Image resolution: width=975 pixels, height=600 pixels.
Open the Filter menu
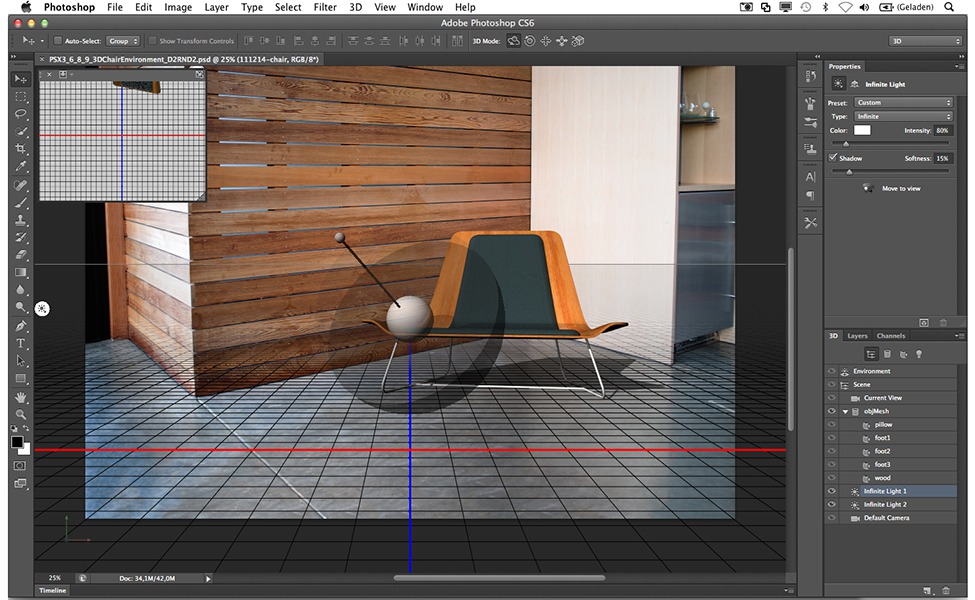point(324,7)
